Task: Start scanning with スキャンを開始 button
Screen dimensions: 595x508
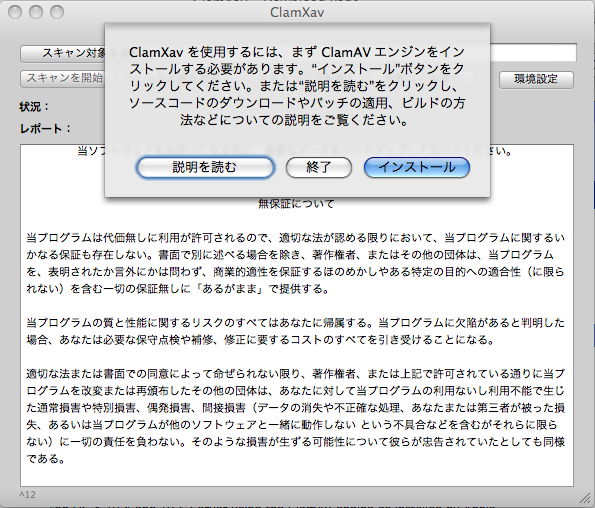Action: 63,78
